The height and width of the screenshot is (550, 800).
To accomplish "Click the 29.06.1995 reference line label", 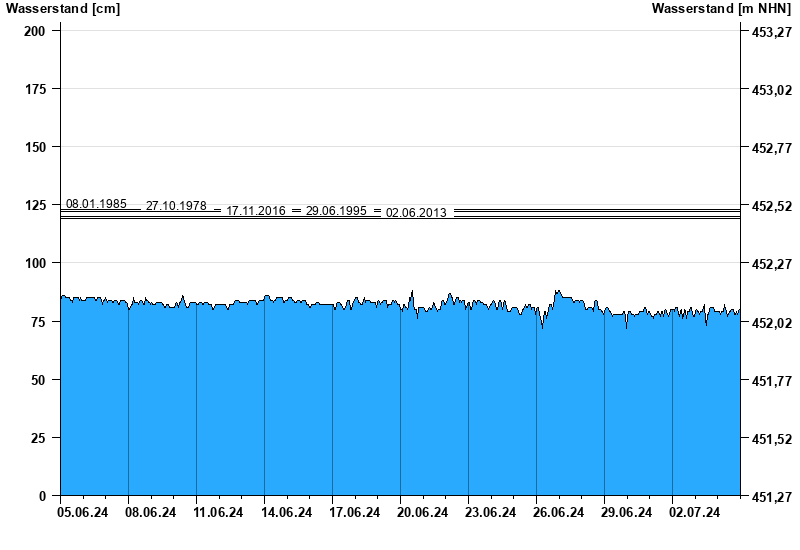I will pyautogui.click(x=336, y=211).
